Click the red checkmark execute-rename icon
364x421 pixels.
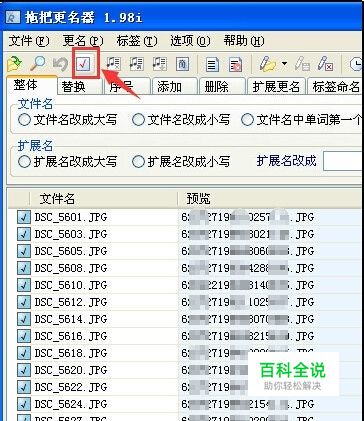[83, 64]
